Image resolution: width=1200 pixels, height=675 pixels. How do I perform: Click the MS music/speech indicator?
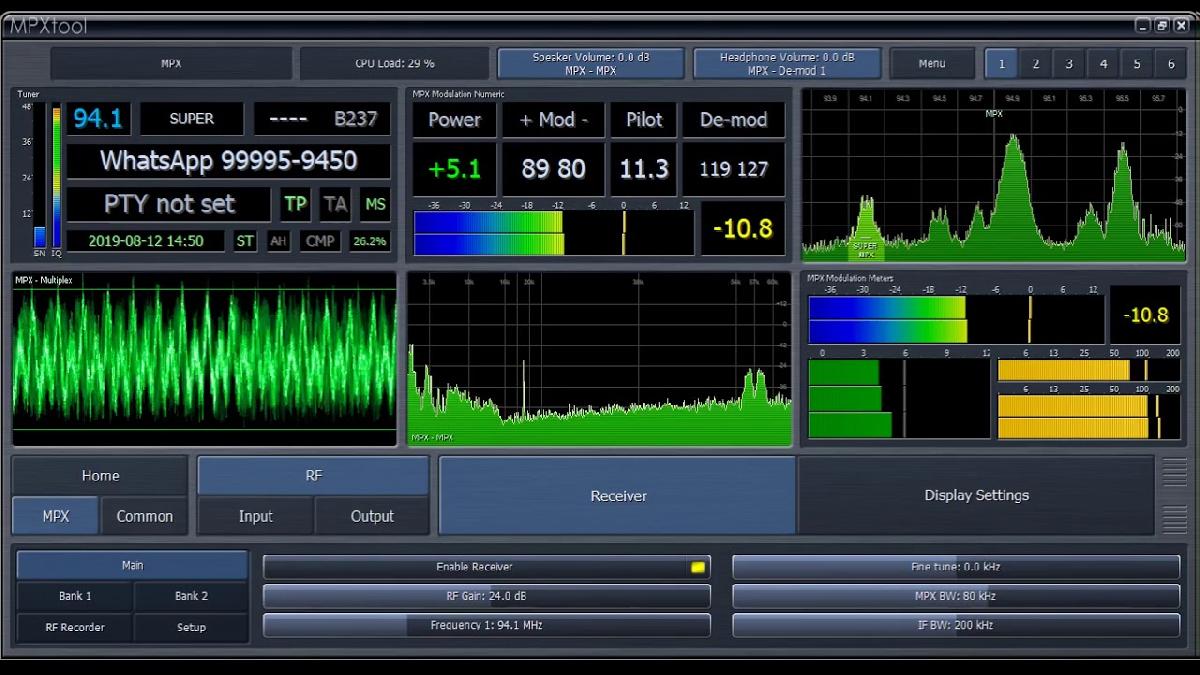coord(375,204)
